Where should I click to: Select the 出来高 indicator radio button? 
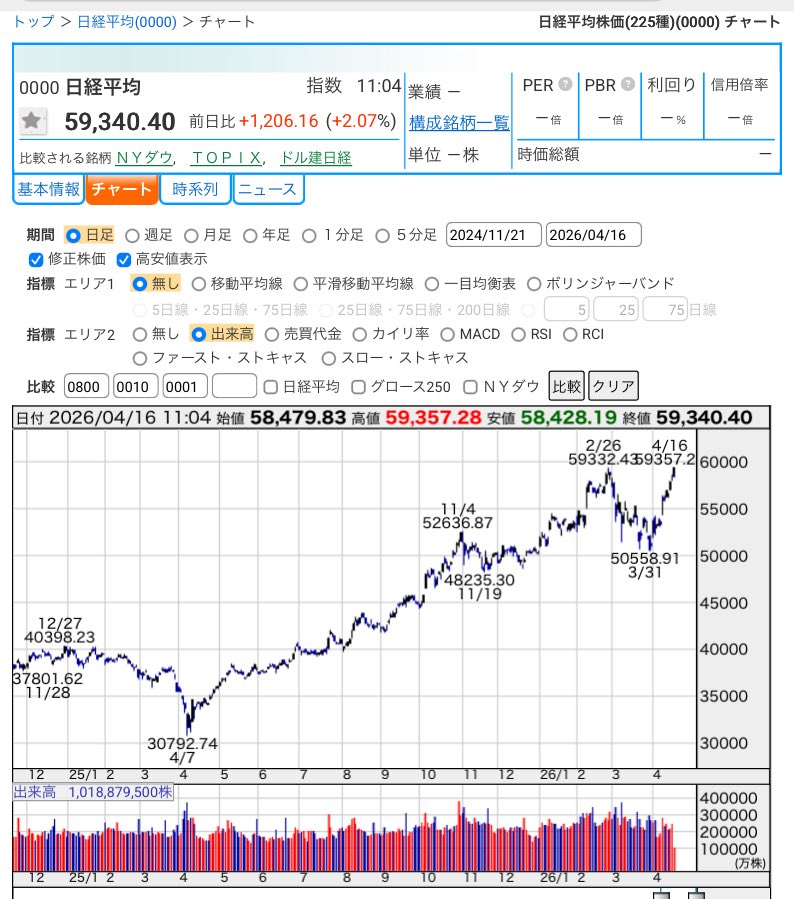click(198, 334)
